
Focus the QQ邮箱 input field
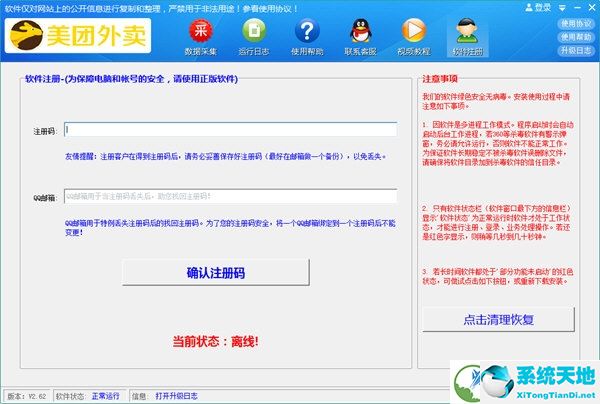coord(231,196)
